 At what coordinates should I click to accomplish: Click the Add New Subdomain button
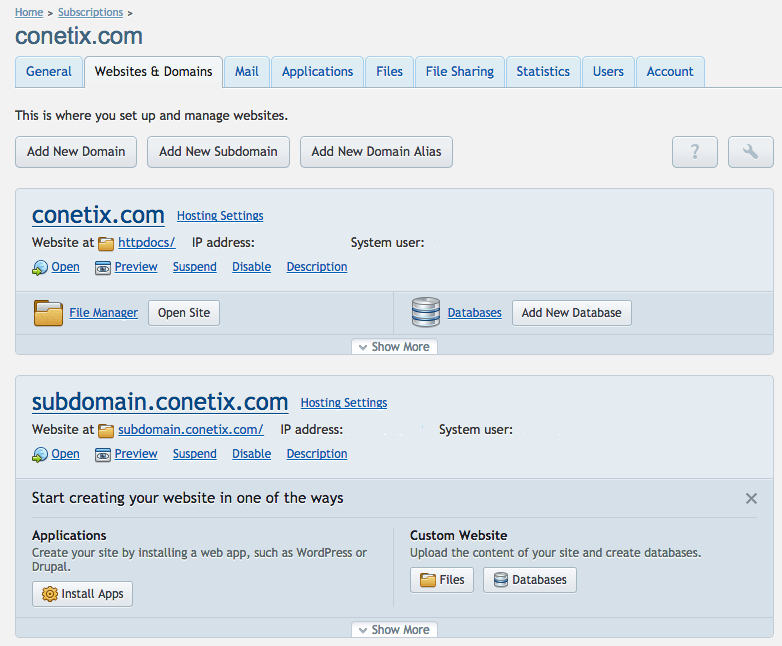pyautogui.click(x=218, y=152)
